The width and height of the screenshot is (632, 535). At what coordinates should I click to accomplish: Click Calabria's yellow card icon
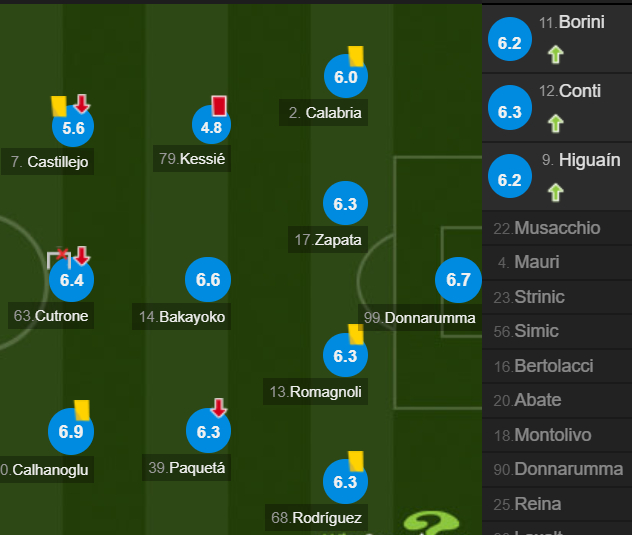click(356, 56)
